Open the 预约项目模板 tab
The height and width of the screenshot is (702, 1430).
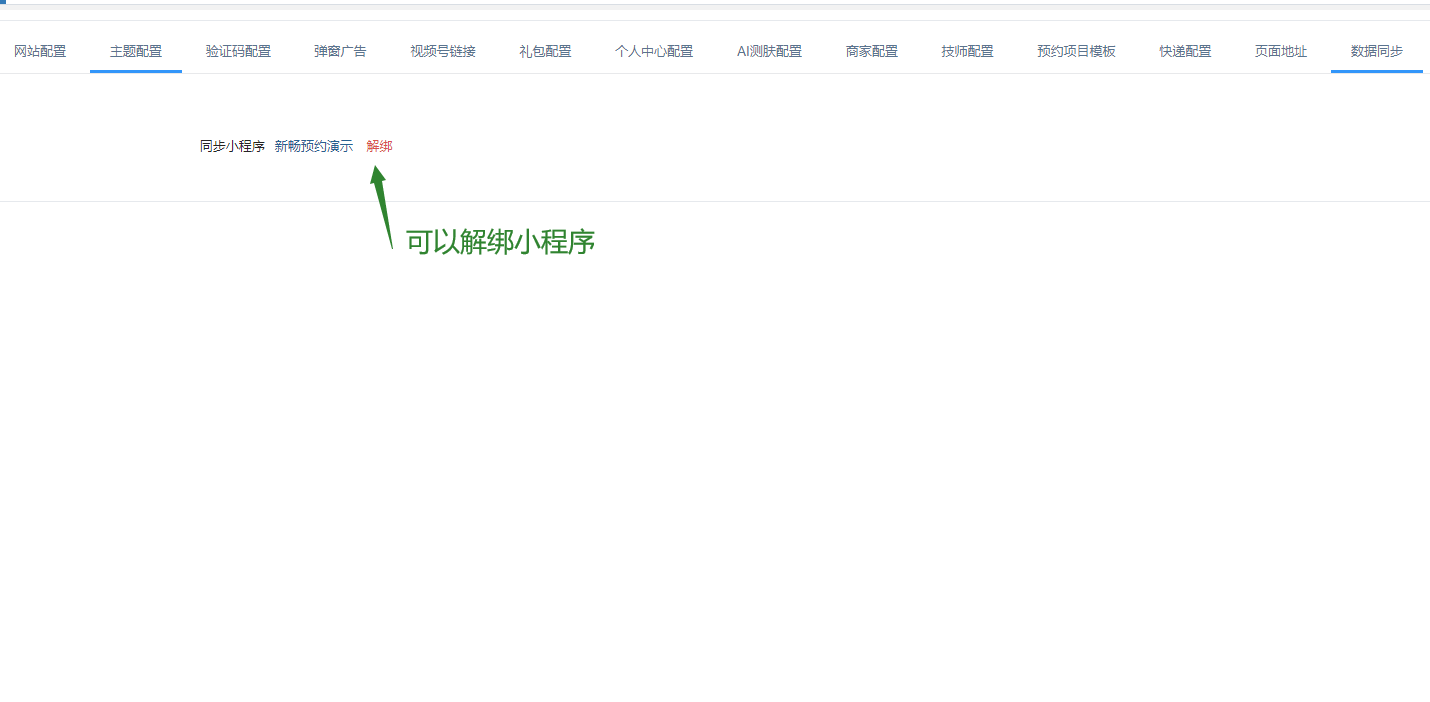pyautogui.click(x=1076, y=51)
